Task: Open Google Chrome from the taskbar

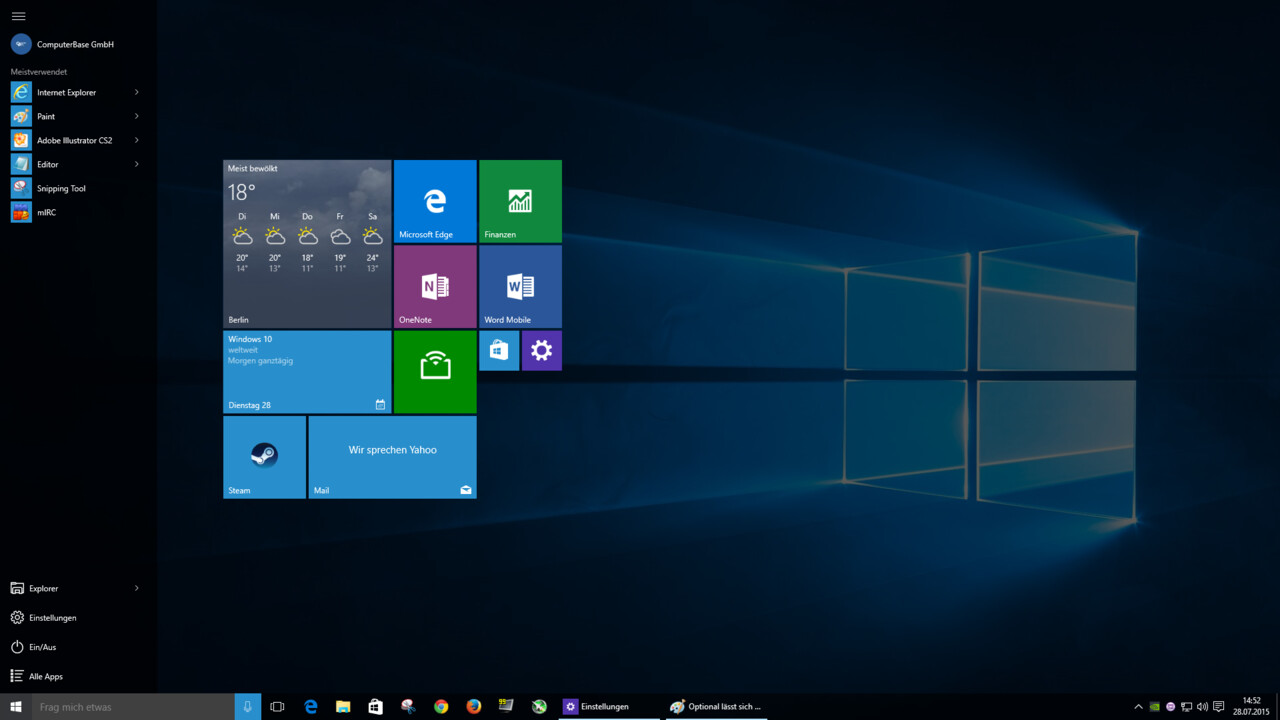Action: (440, 706)
